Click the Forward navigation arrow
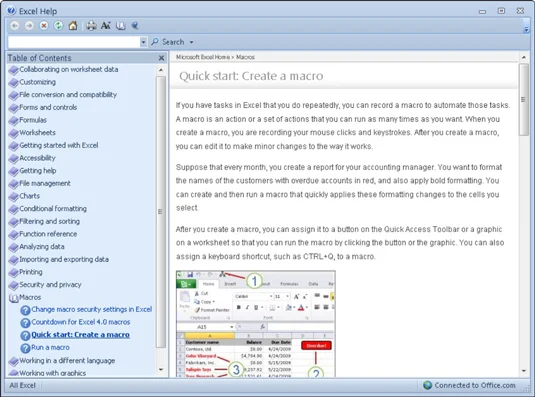The width and height of the screenshot is (535, 397). 29,26
